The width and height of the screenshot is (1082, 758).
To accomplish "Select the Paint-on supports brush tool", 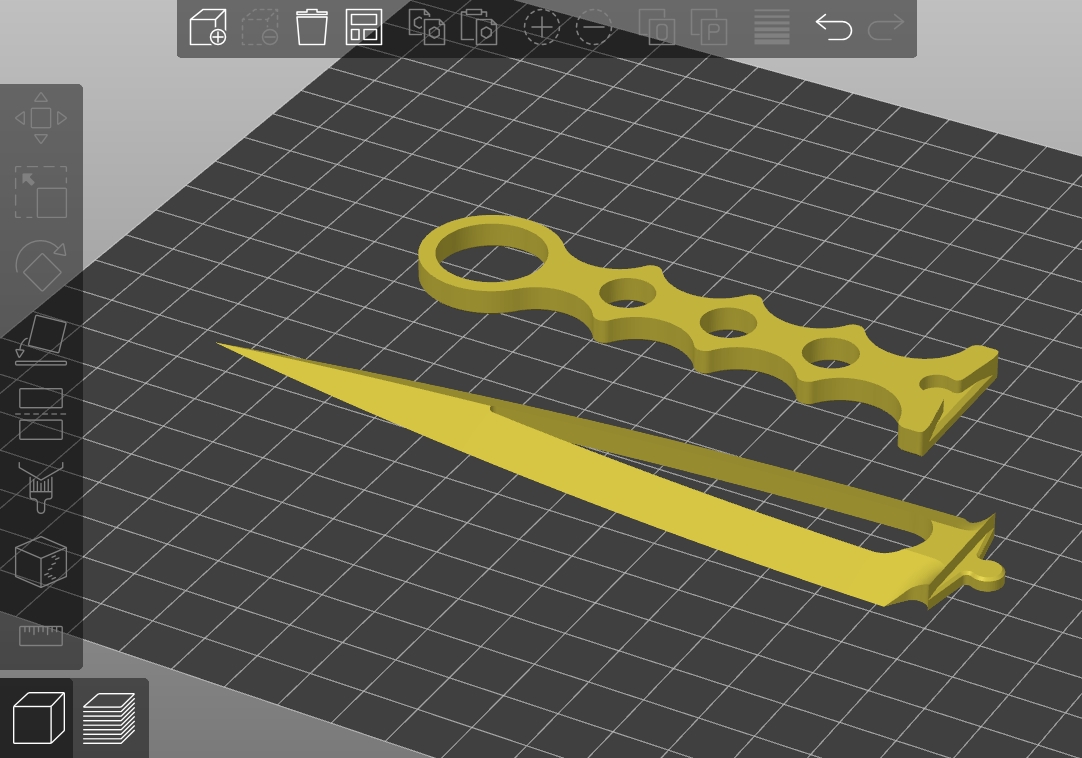I will tap(41, 488).
